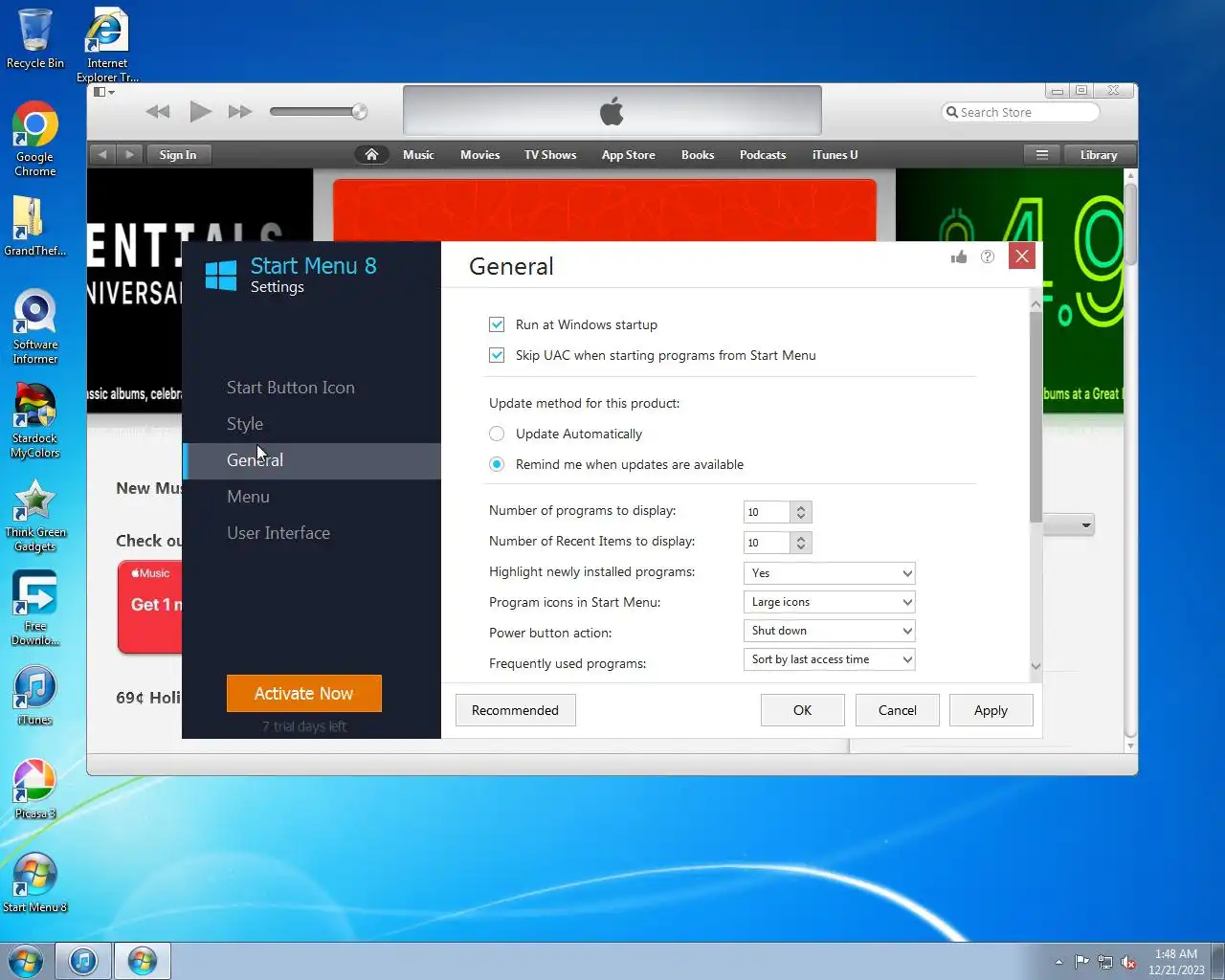Open Style settings section

point(245,424)
